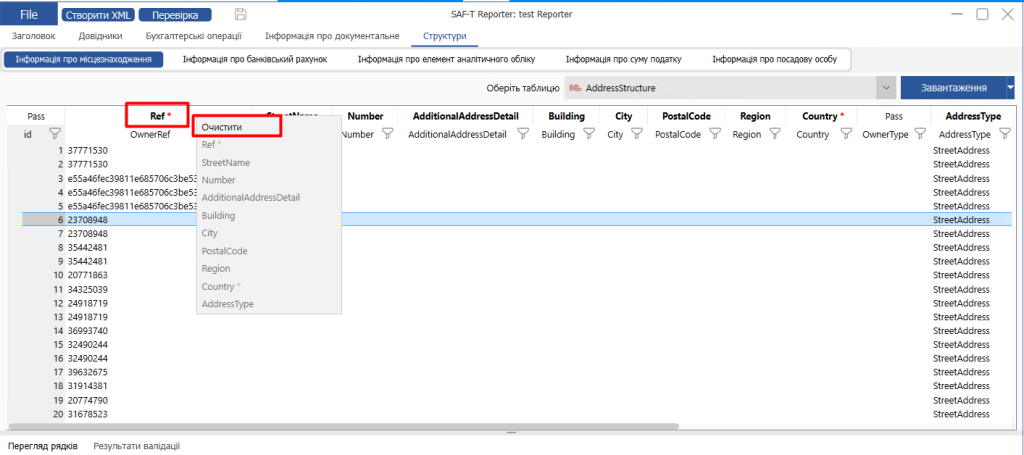Open the Перегляд рядків bottom tab

42,446
